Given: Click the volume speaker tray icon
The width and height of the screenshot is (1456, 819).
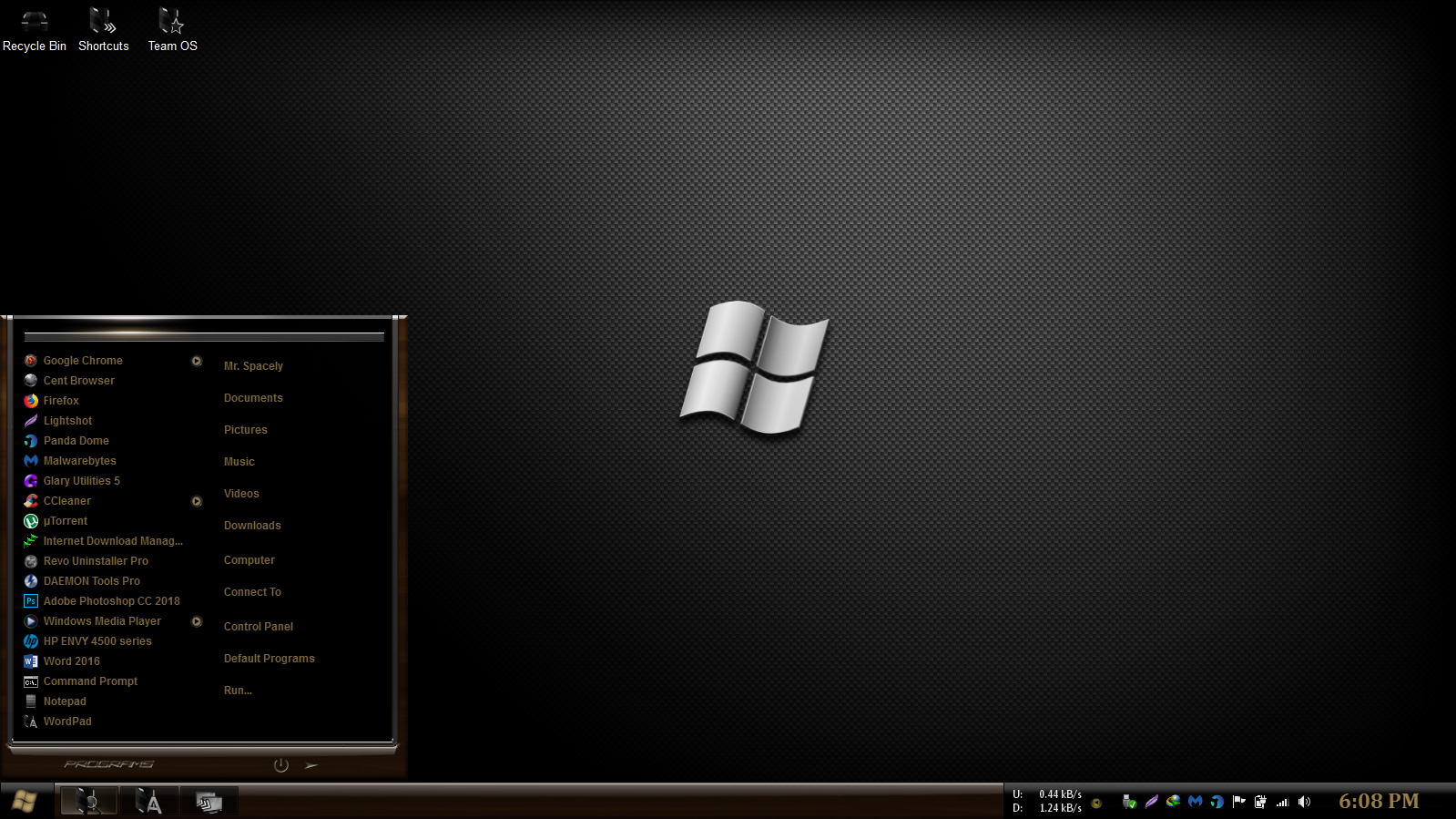Looking at the screenshot, I should pos(1304,802).
